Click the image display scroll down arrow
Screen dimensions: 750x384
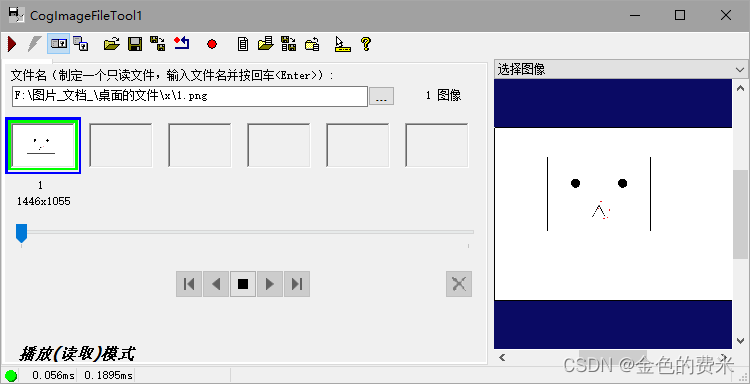[x=740, y=341]
